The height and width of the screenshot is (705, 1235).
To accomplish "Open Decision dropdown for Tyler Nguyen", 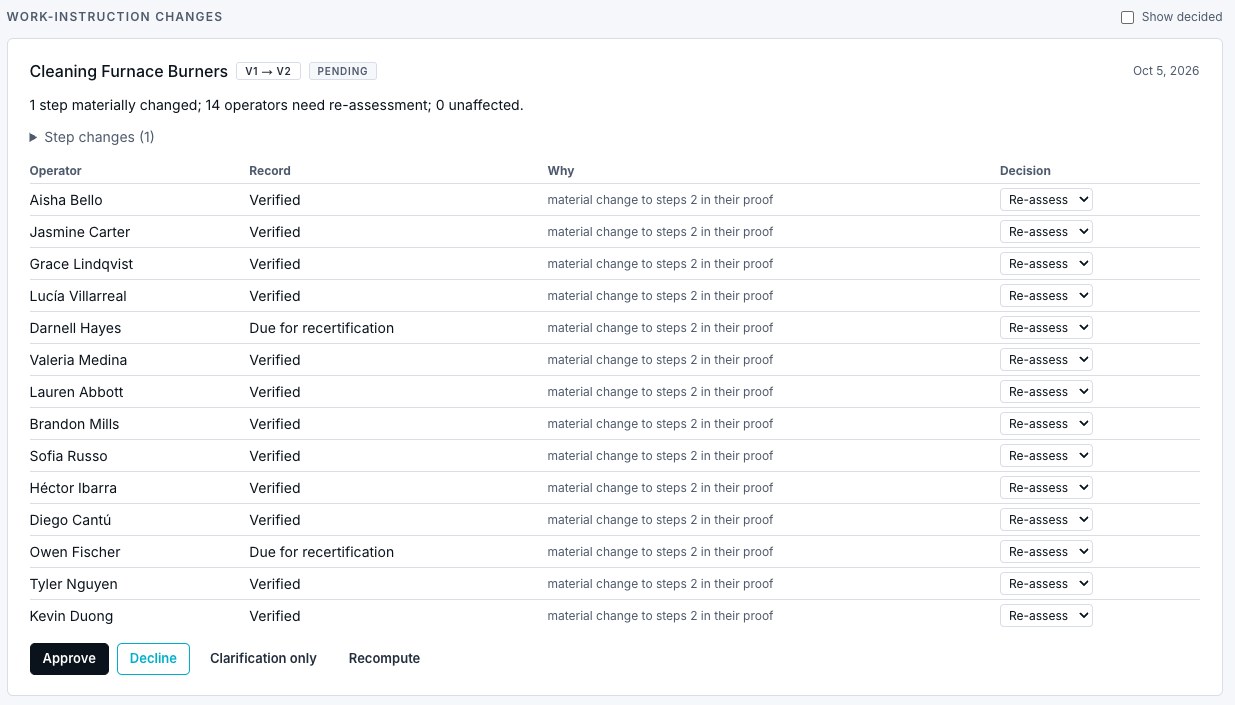I will point(1046,584).
